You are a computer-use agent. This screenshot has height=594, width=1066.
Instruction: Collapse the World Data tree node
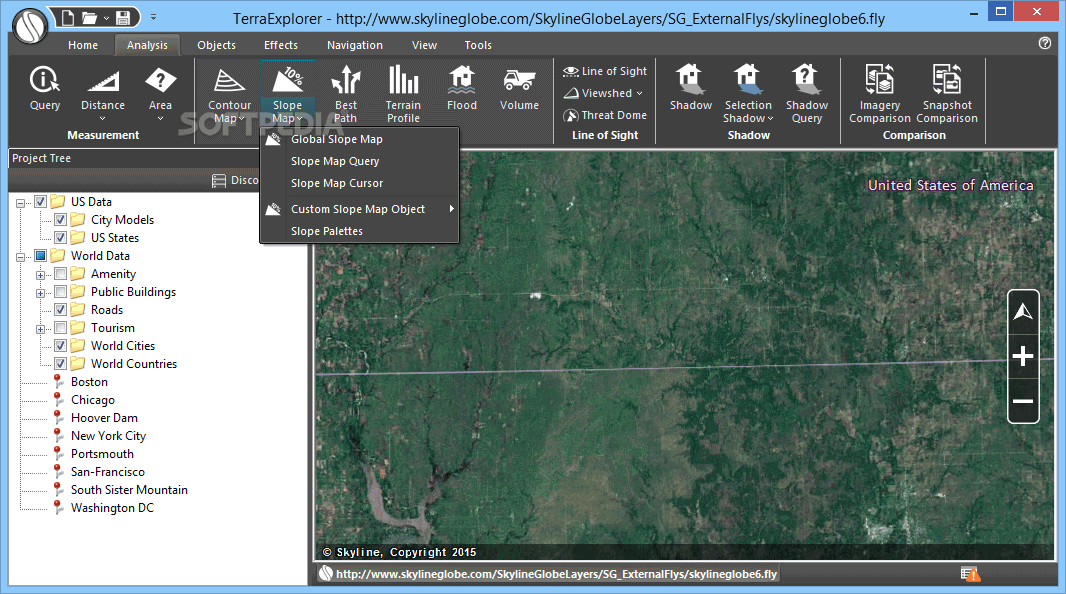click(20, 257)
